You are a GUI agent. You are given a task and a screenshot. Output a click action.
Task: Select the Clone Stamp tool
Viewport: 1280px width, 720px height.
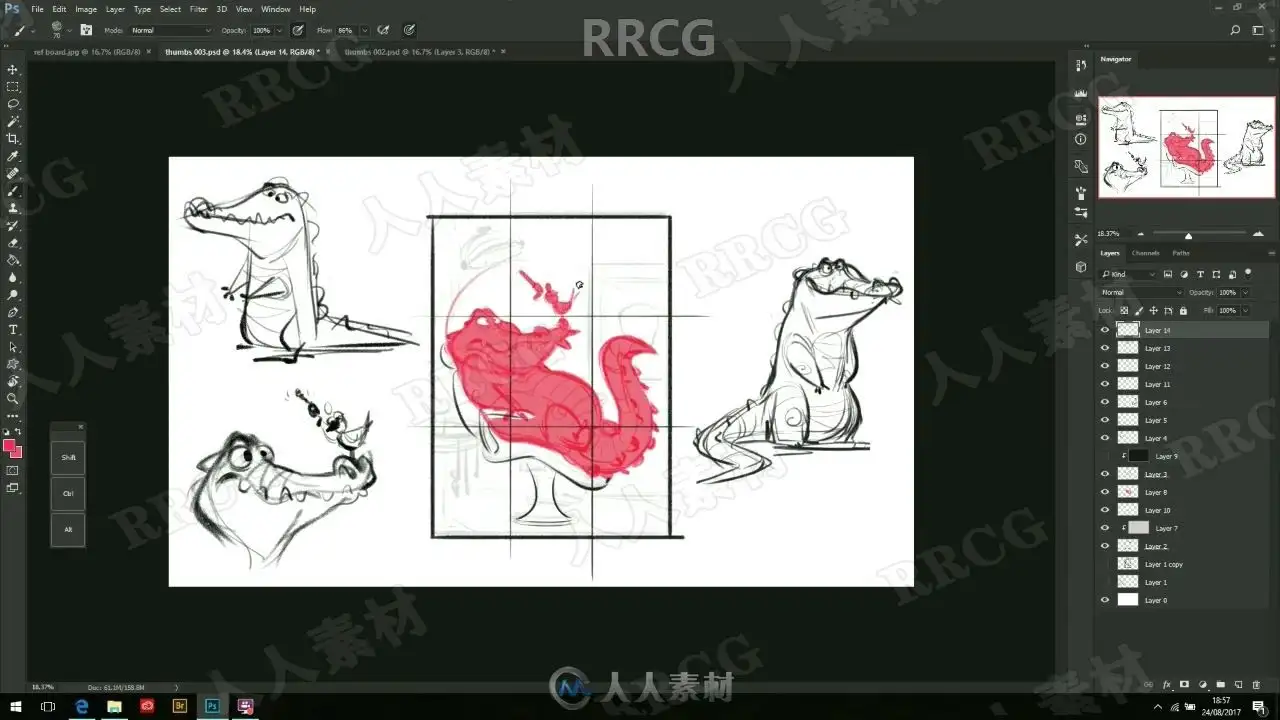click(13, 208)
